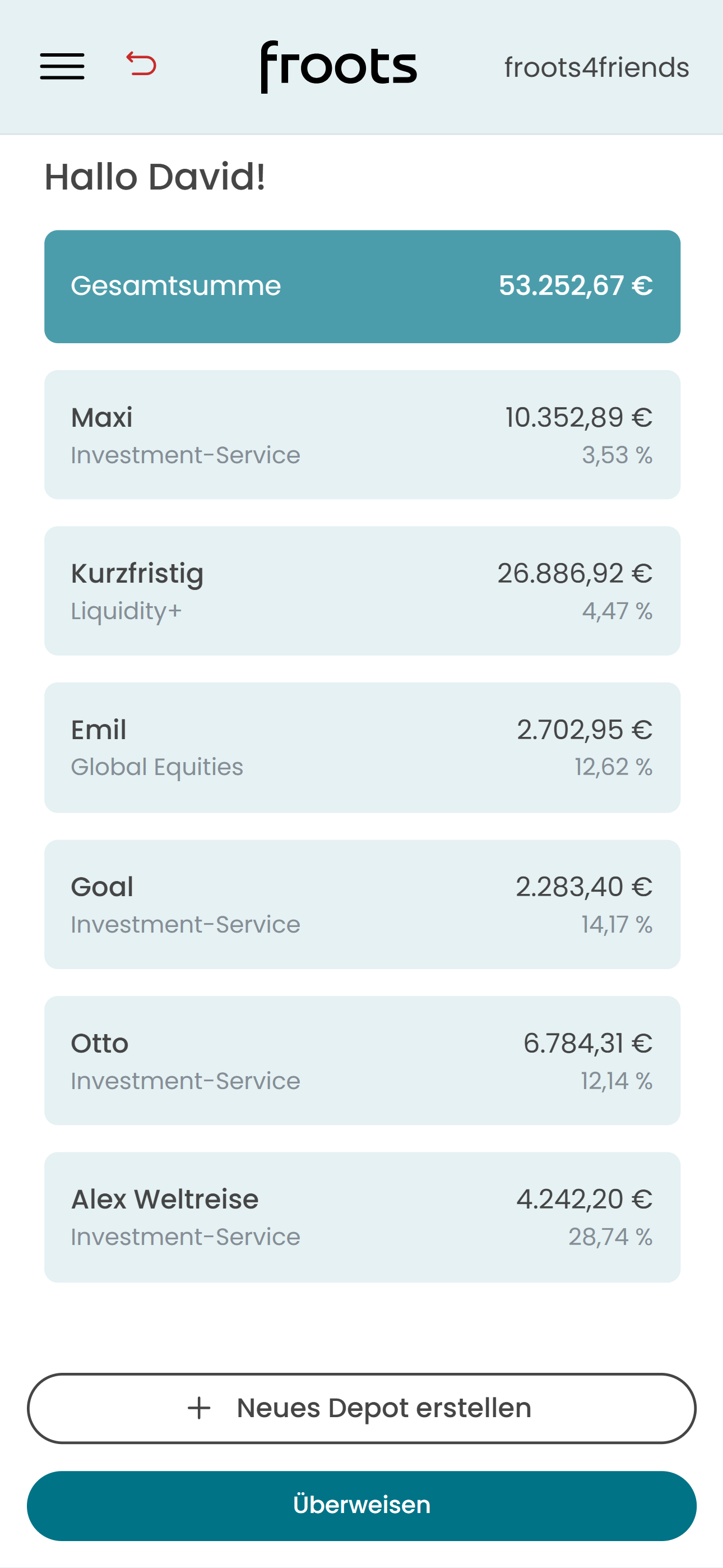Open the Alex Weltreise depot

[x=362, y=1217]
